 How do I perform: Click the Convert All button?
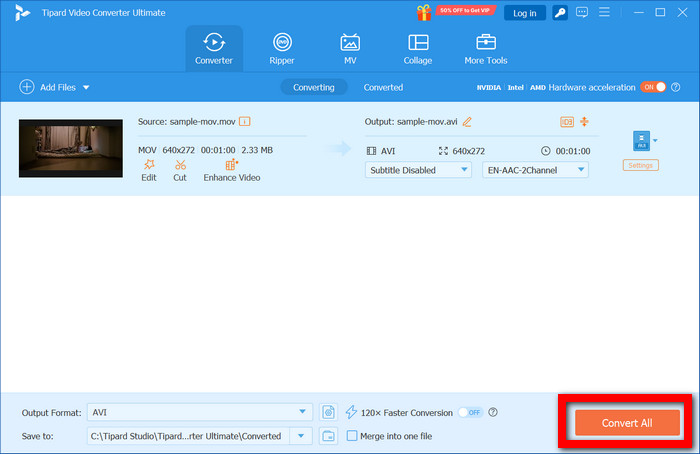(627, 423)
